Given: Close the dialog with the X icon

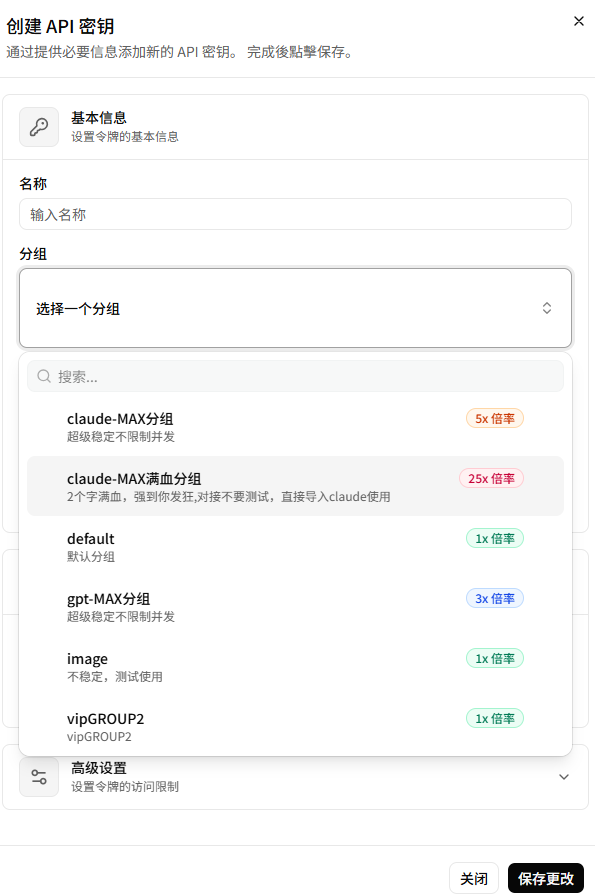Looking at the screenshot, I should tap(578, 21).
